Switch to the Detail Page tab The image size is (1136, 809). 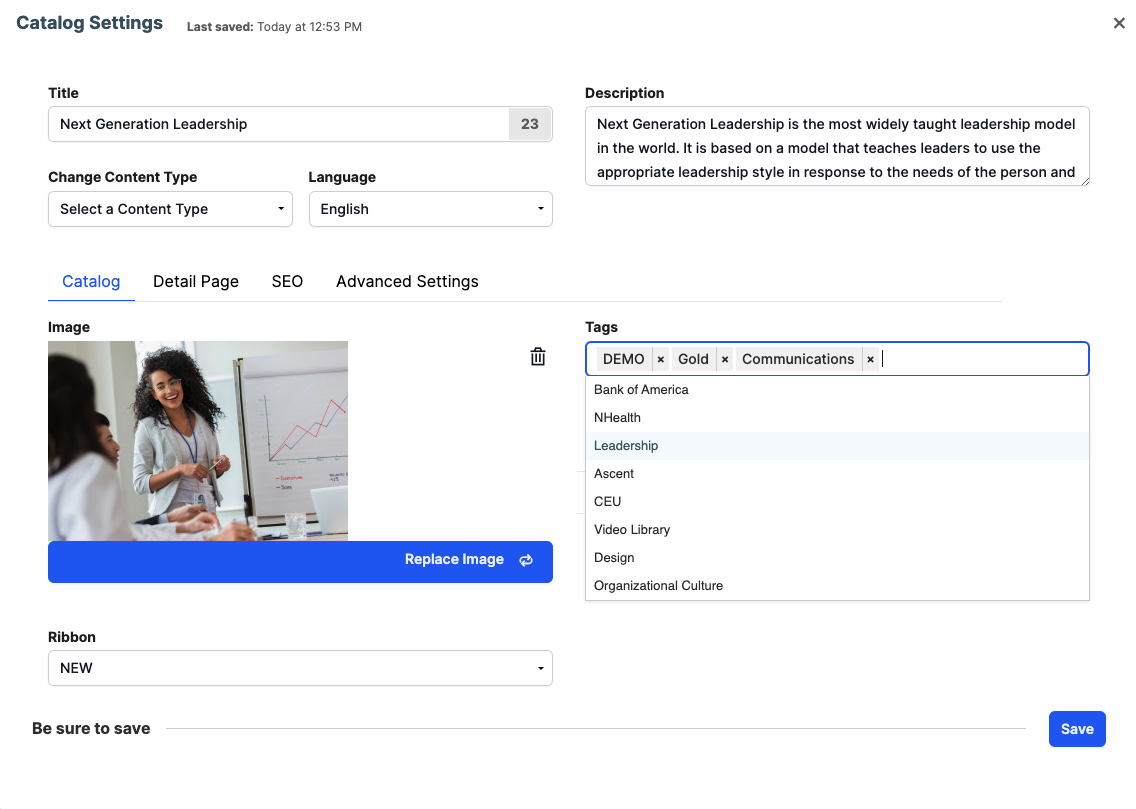(x=195, y=281)
